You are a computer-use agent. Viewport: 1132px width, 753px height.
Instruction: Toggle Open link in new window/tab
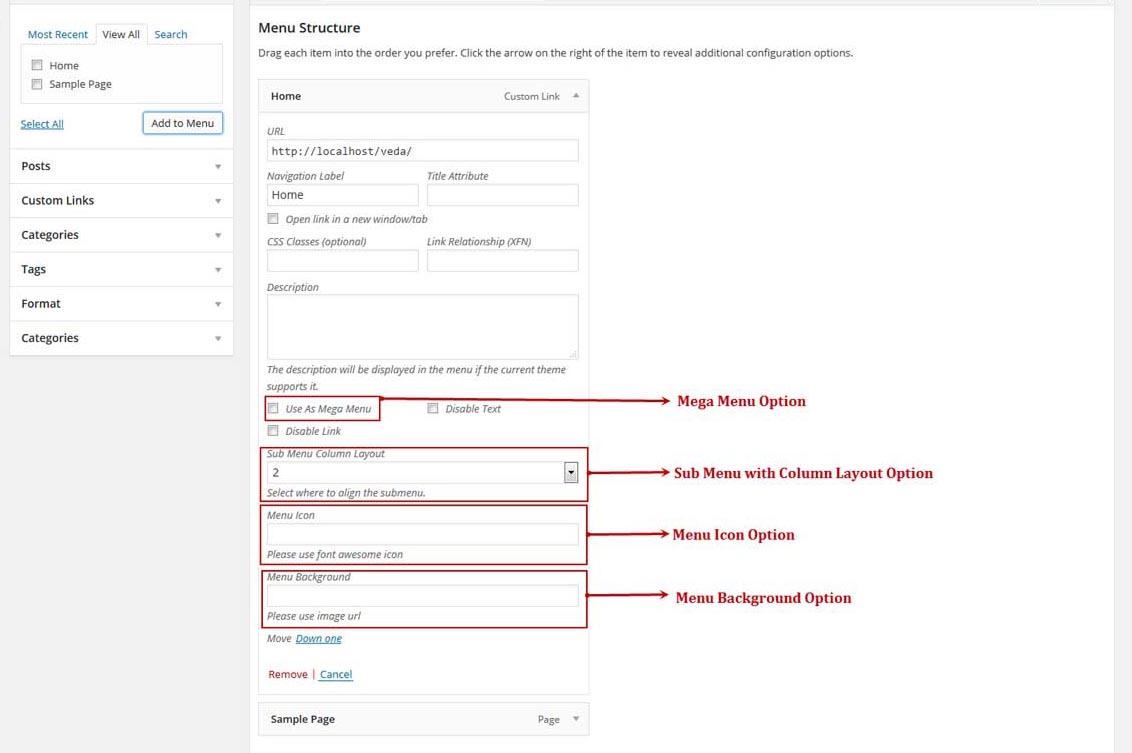pyautogui.click(x=273, y=219)
